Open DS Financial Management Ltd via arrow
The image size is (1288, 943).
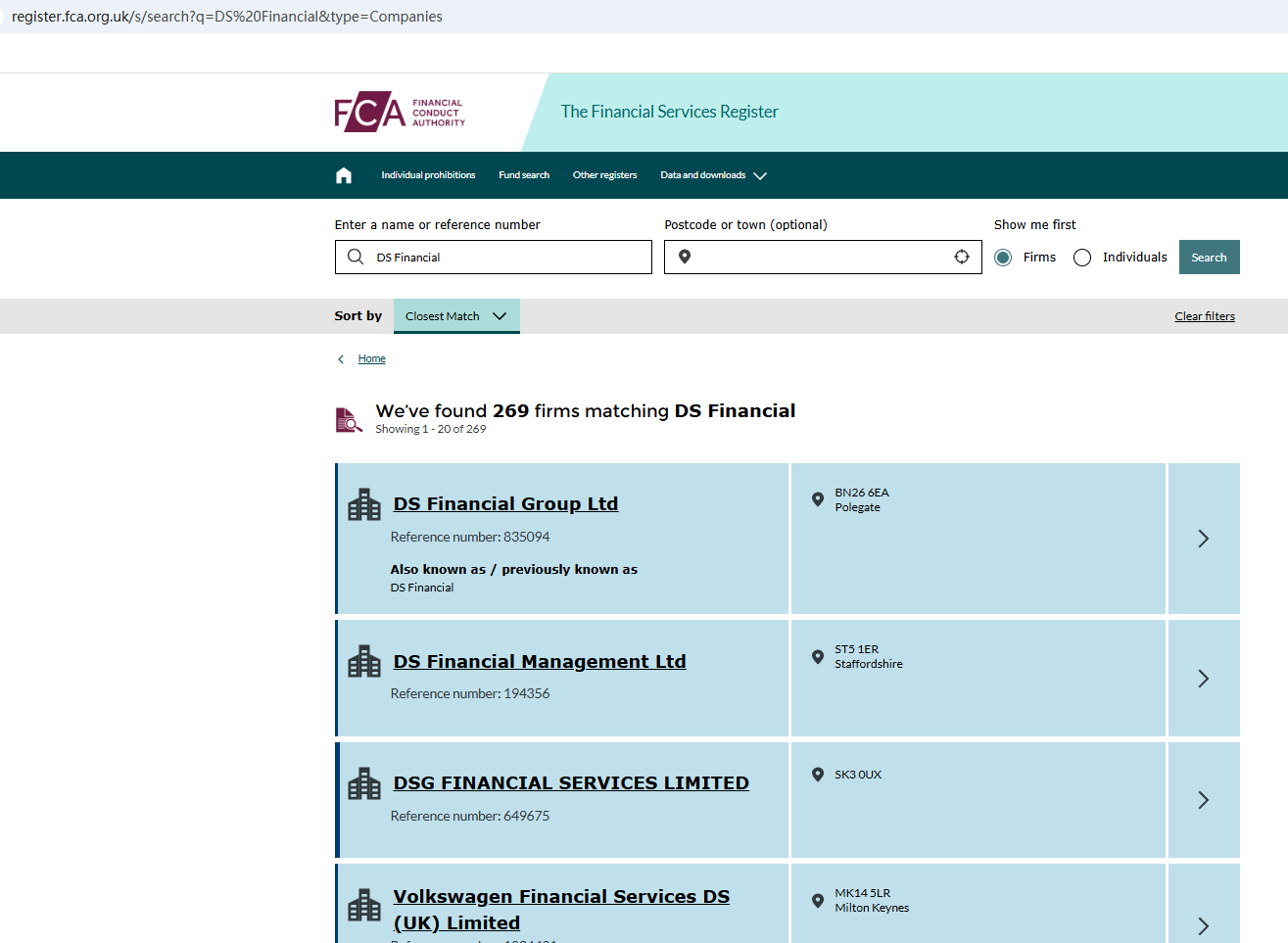coord(1204,678)
